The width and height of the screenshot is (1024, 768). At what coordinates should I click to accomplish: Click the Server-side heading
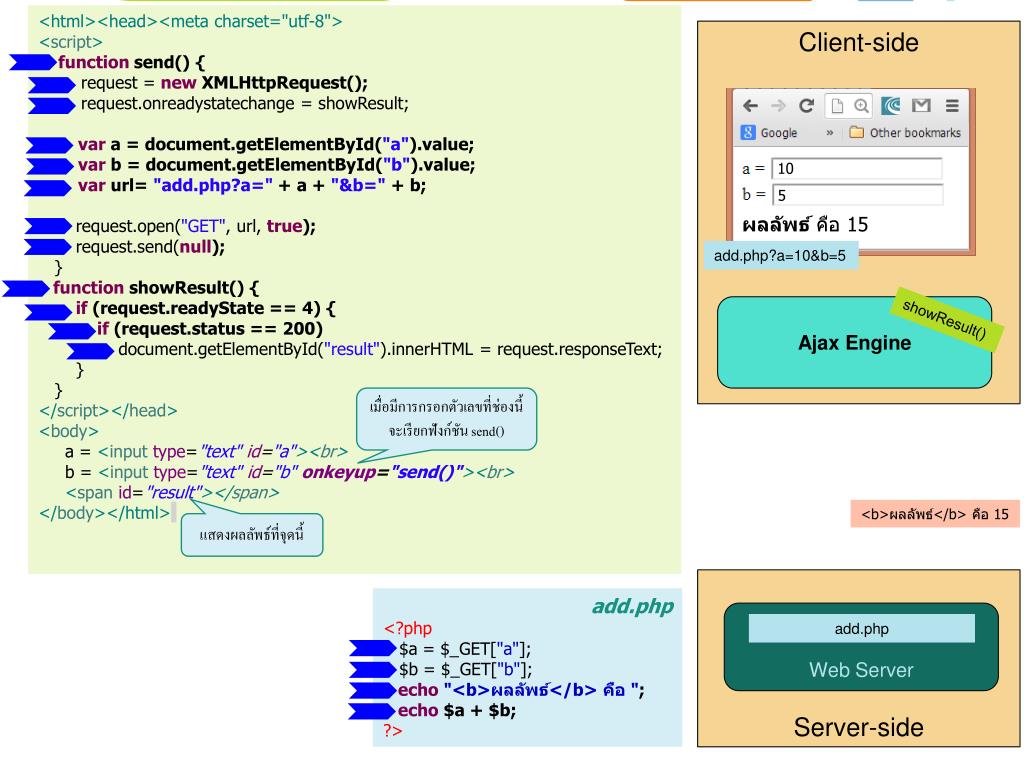pyautogui.click(x=858, y=727)
